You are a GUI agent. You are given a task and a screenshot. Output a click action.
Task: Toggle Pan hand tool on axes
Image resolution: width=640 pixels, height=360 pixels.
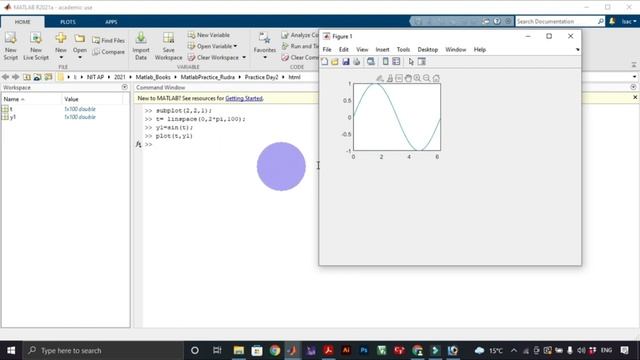408,78
